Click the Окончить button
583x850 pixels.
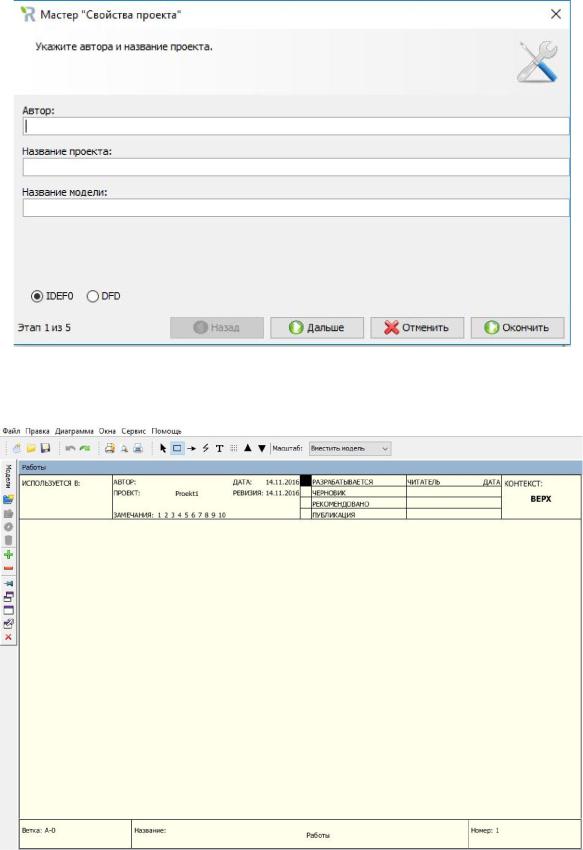pos(517,327)
